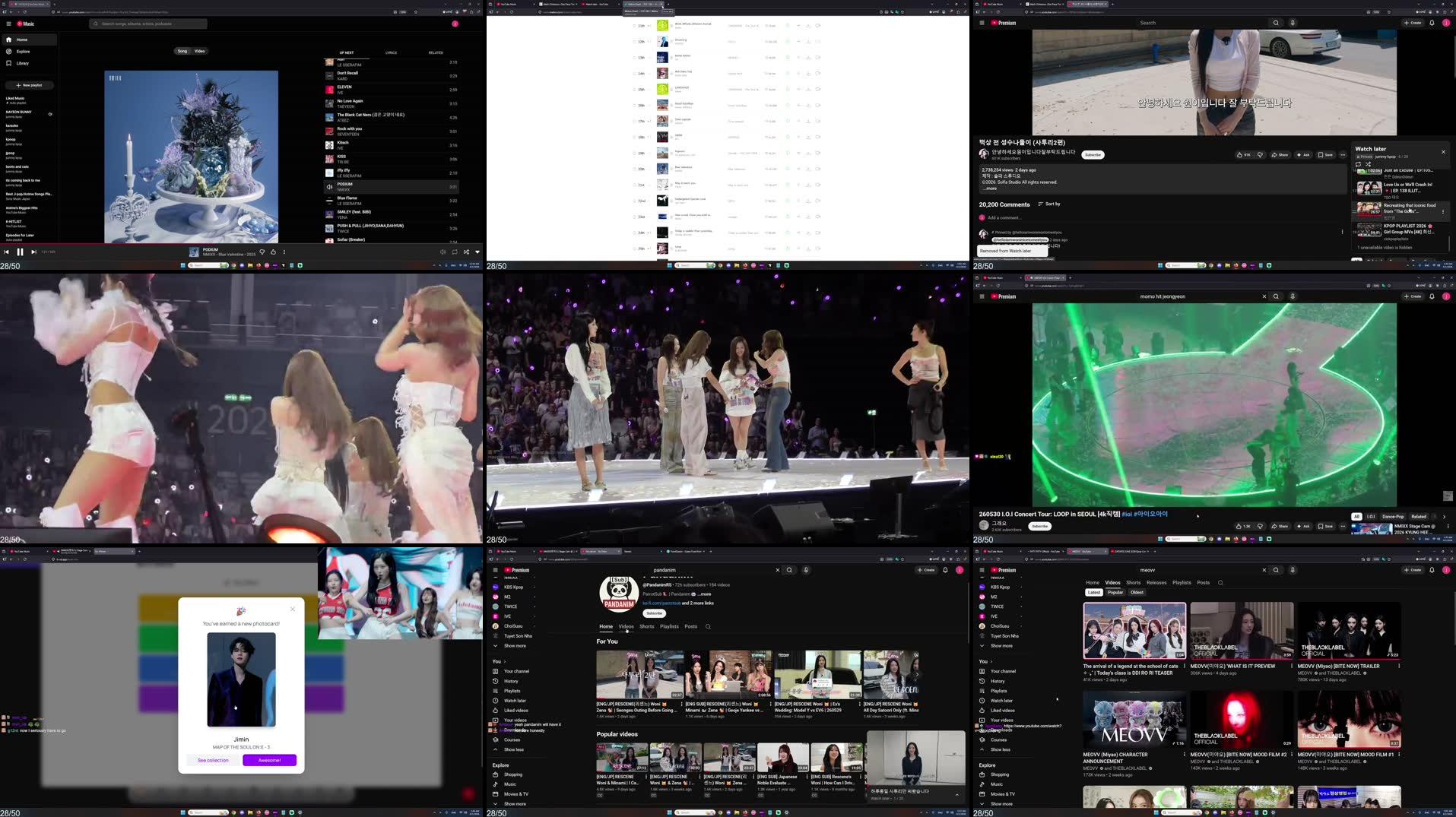Viewport: 1456px width, 817px height.
Task: Subscribe to the Solfa video's channel
Action: pyautogui.click(x=1093, y=155)
